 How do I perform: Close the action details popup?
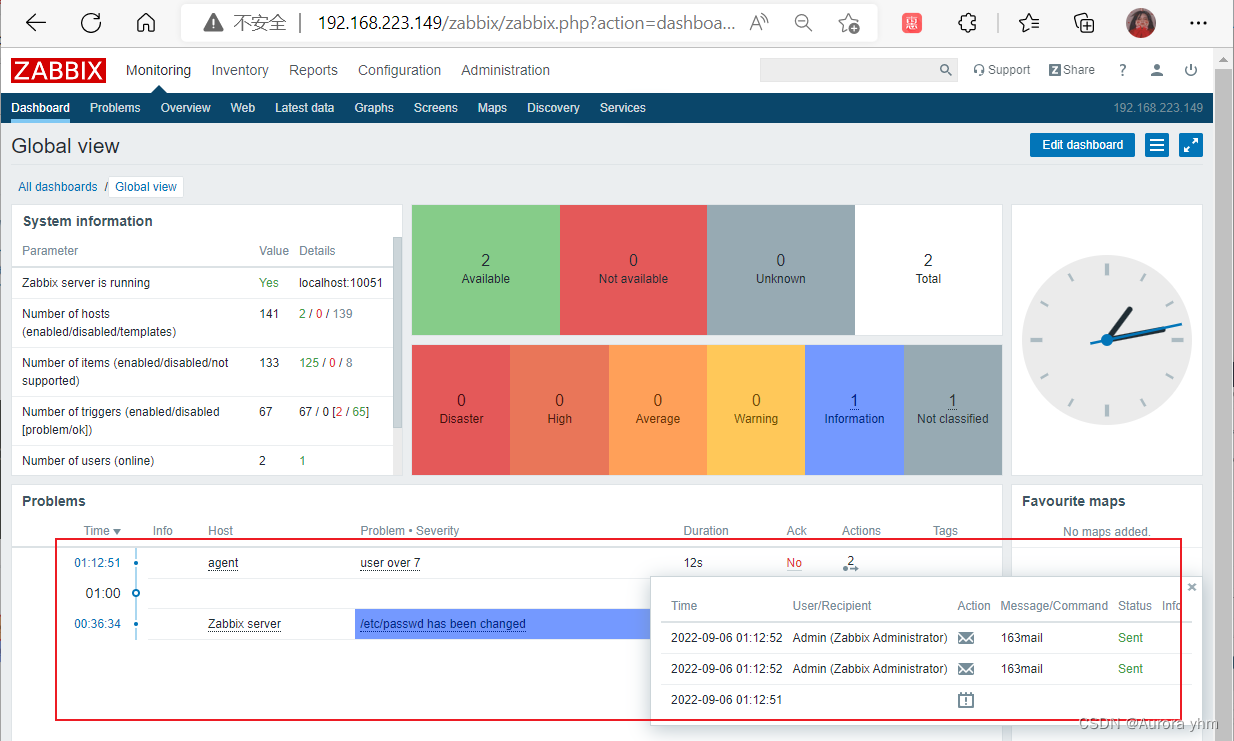pos(1191,587)
